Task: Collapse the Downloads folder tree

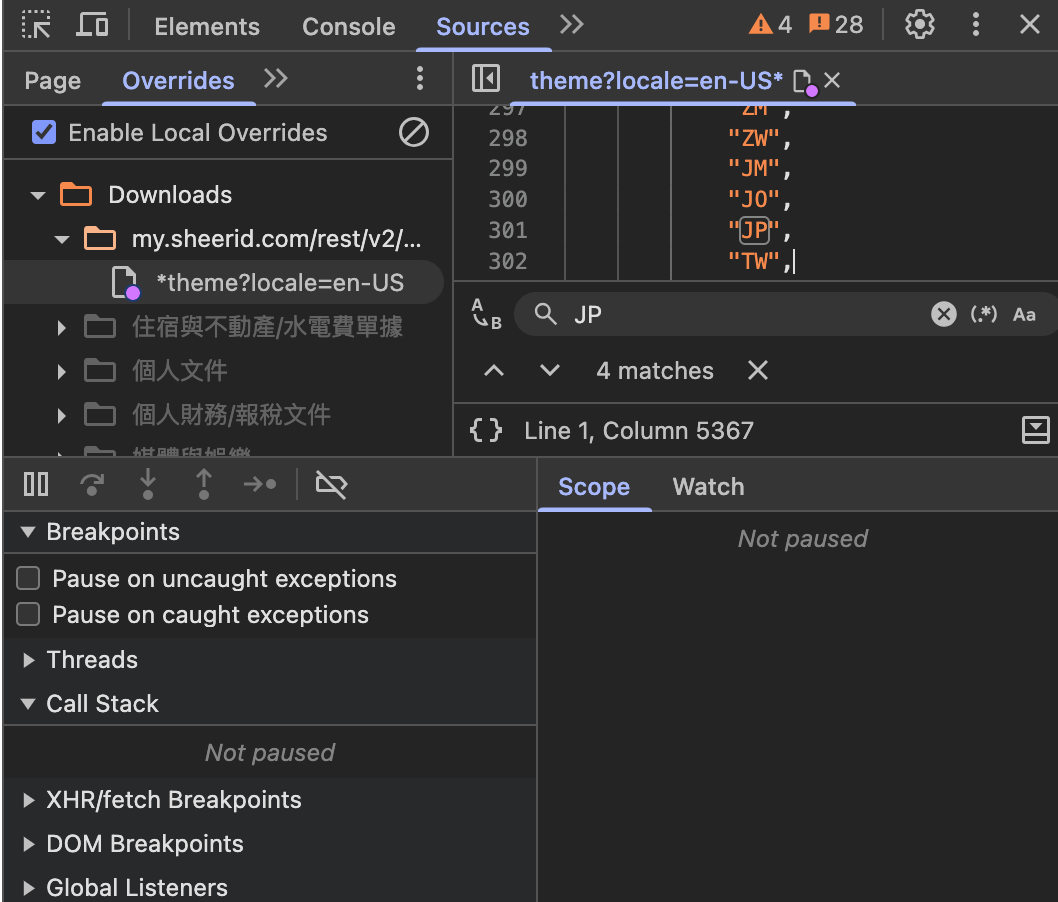Action: [x=38, y=195]
